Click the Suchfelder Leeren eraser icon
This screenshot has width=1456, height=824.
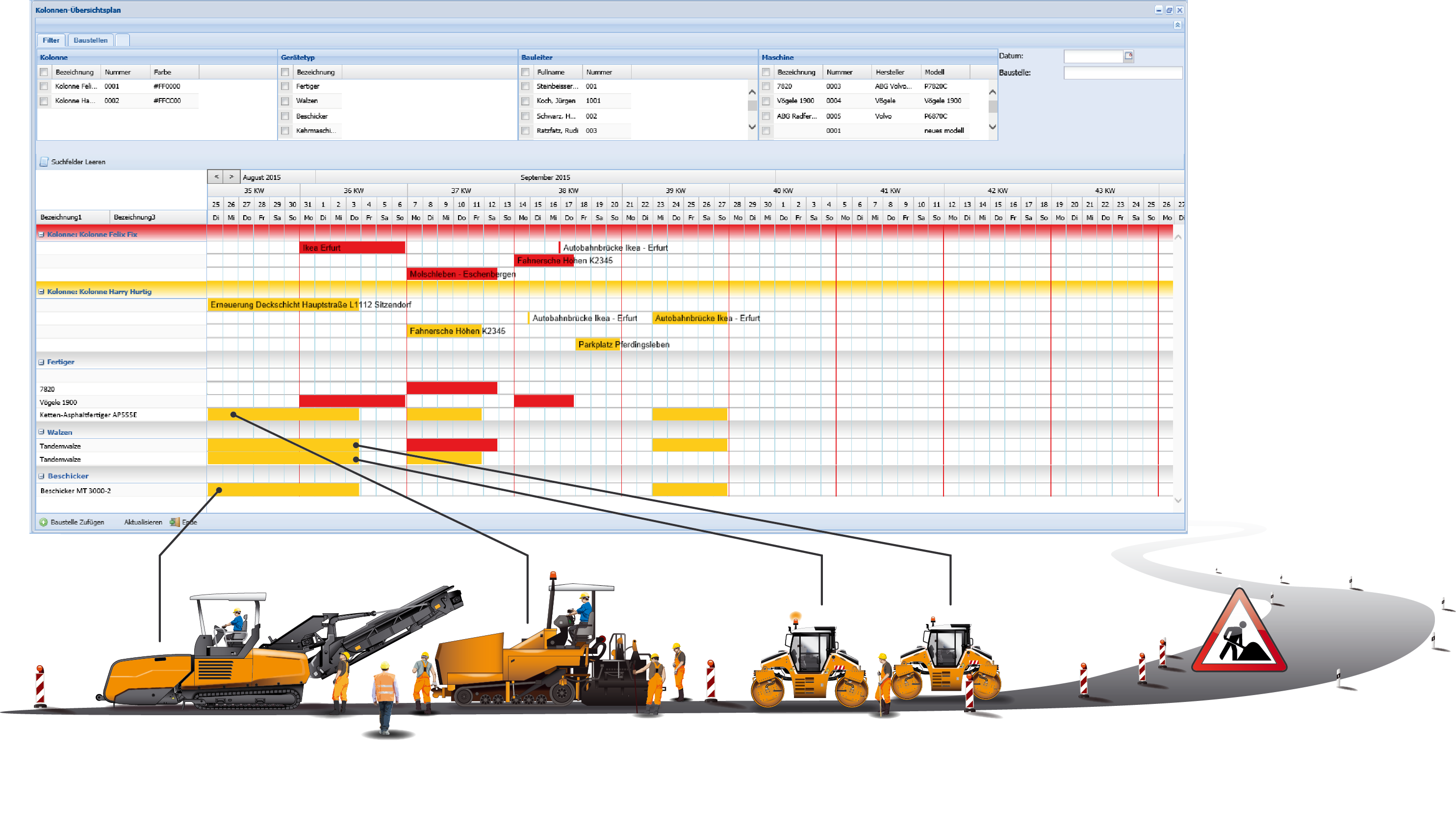click(44, 162)
